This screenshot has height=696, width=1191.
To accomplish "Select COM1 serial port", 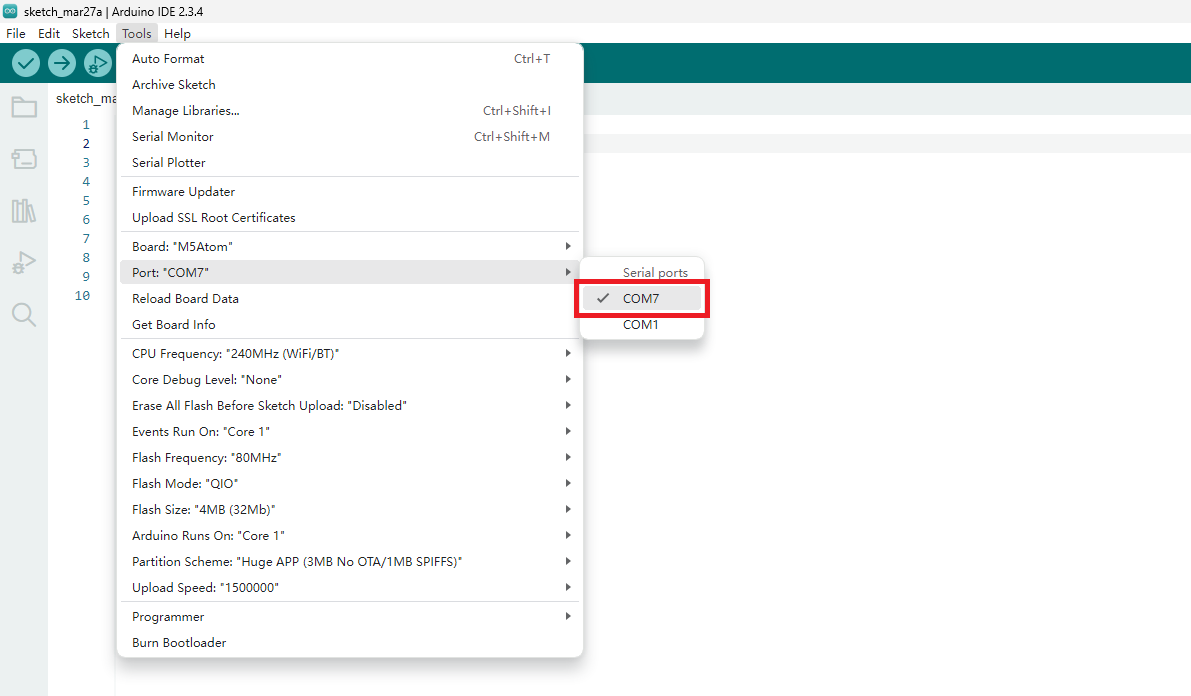I will tap(641, 324).
